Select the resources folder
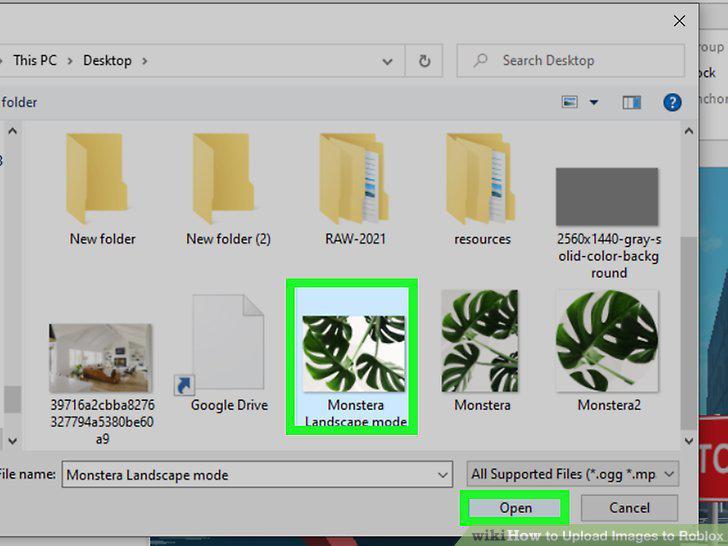The height and width of the screenshot is (546, 728). click(481, 179)
